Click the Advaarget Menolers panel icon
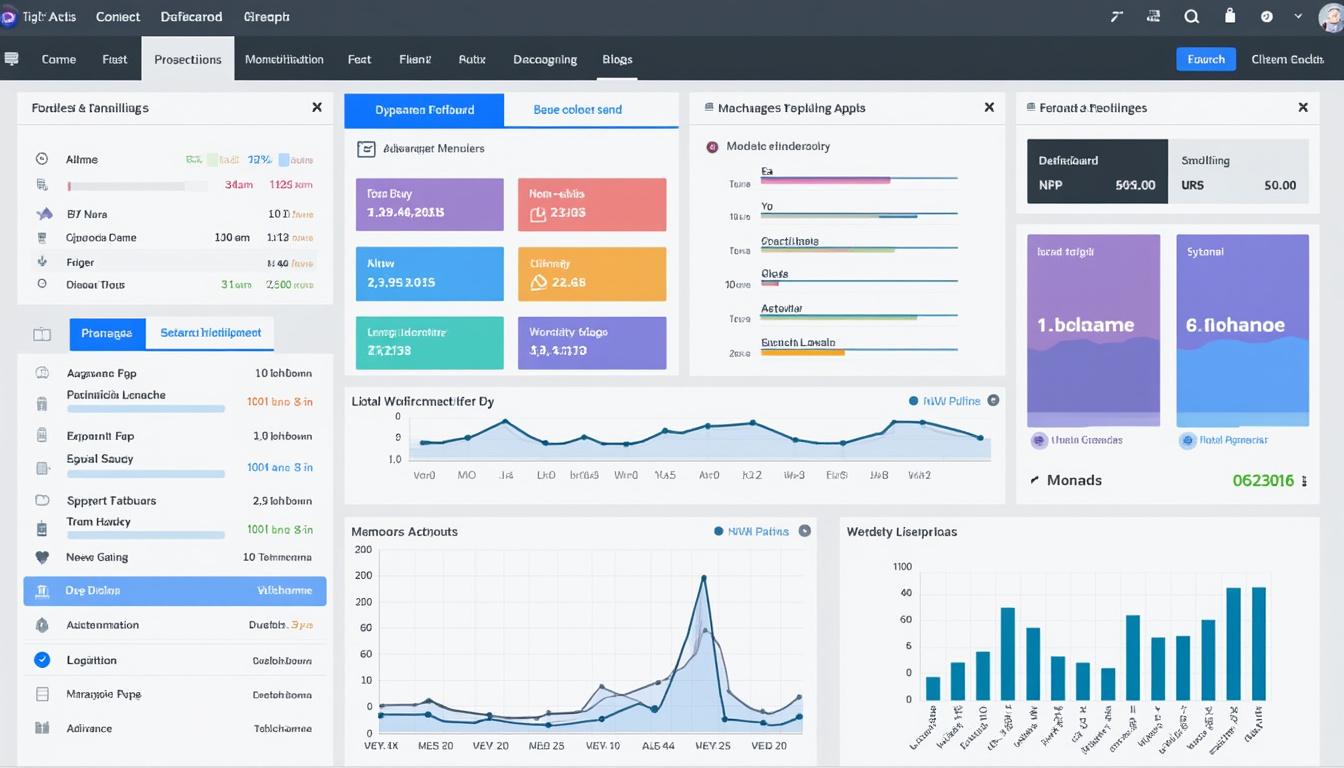The image size is (1344, 768). (366, 149)
